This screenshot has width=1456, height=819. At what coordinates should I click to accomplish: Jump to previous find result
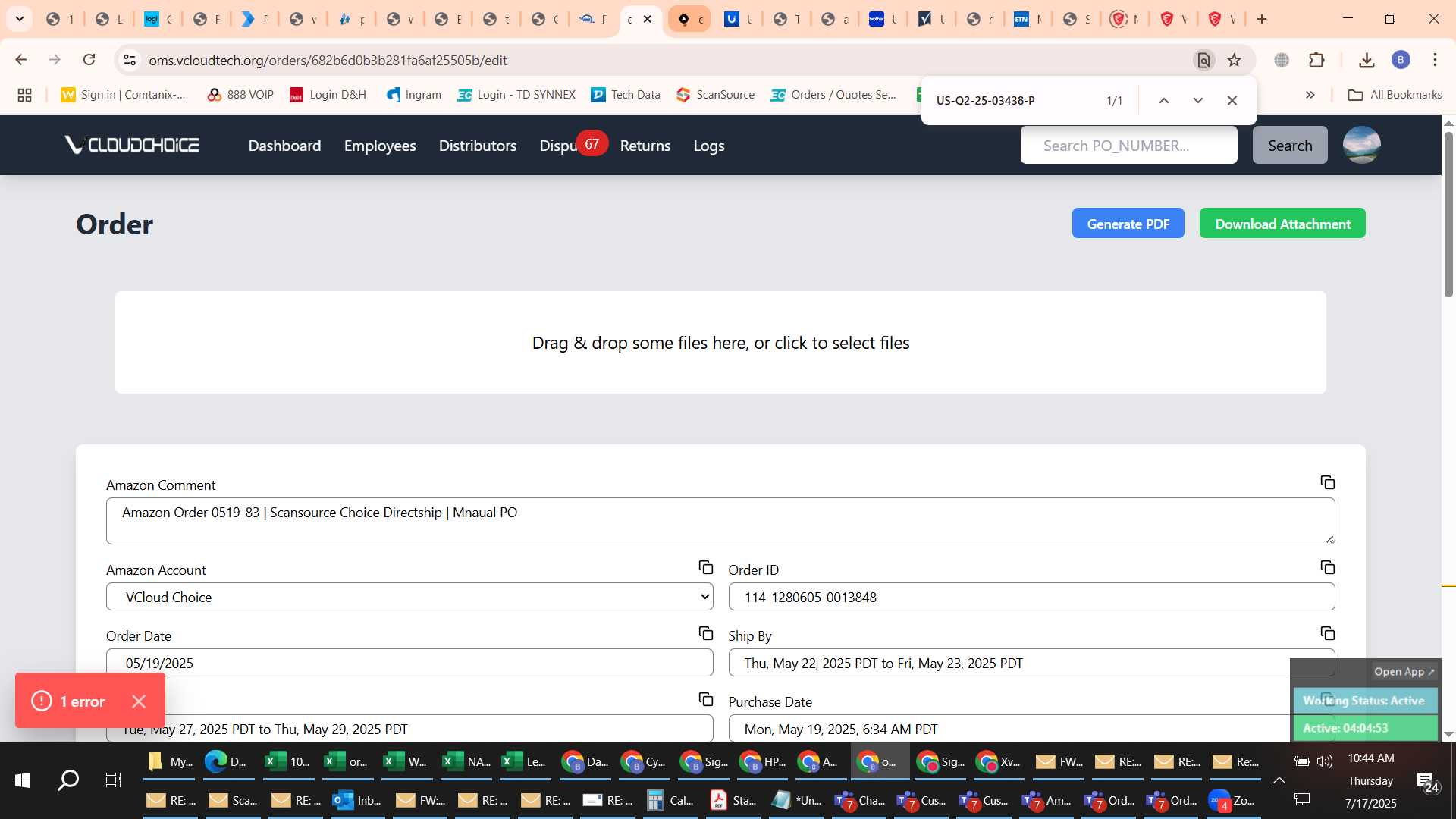pyautogui.click(x=1164, y=100)
